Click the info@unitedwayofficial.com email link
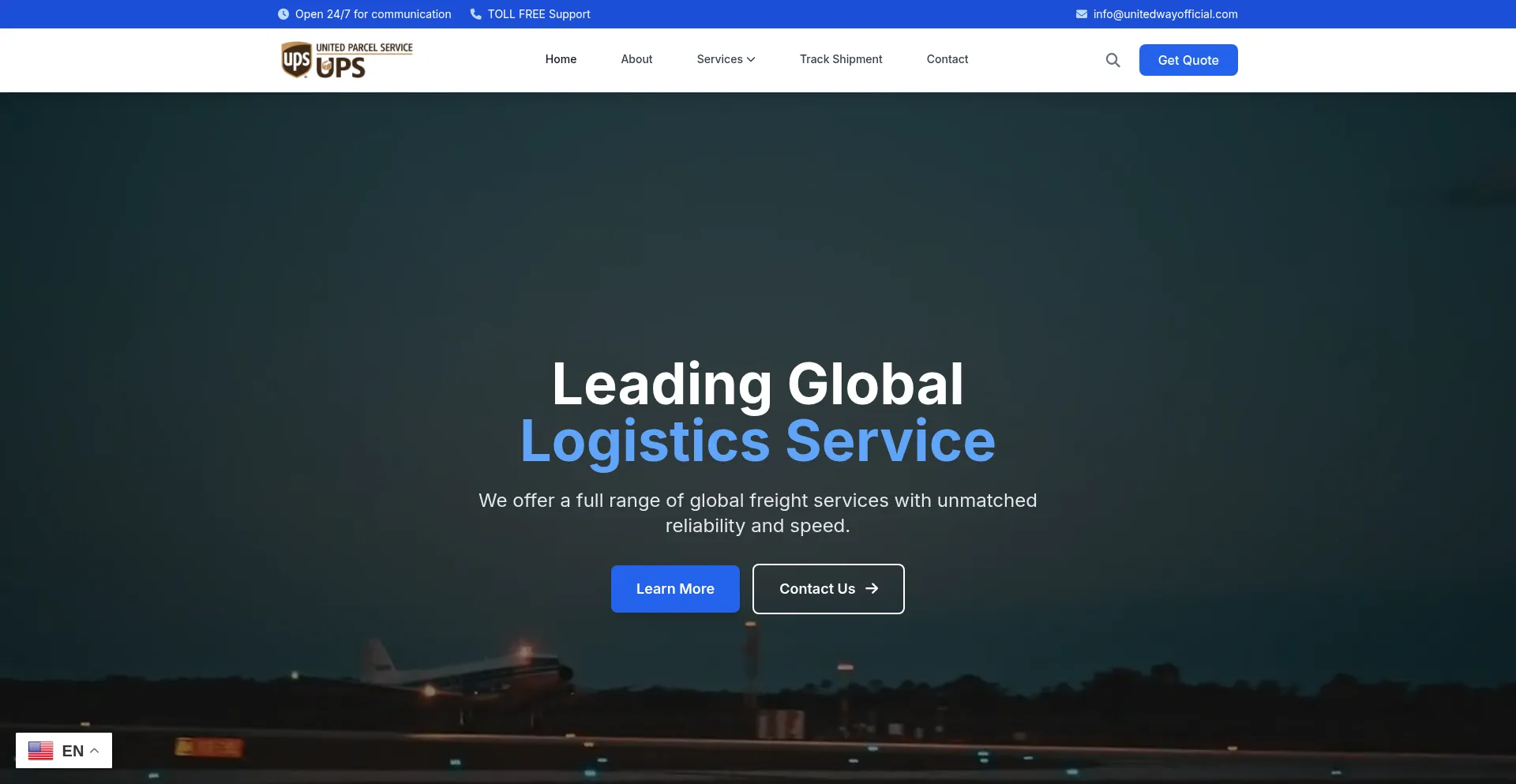Image resolution: width=1516 pixels, height=784 pixels. (x=1165, y=14)
